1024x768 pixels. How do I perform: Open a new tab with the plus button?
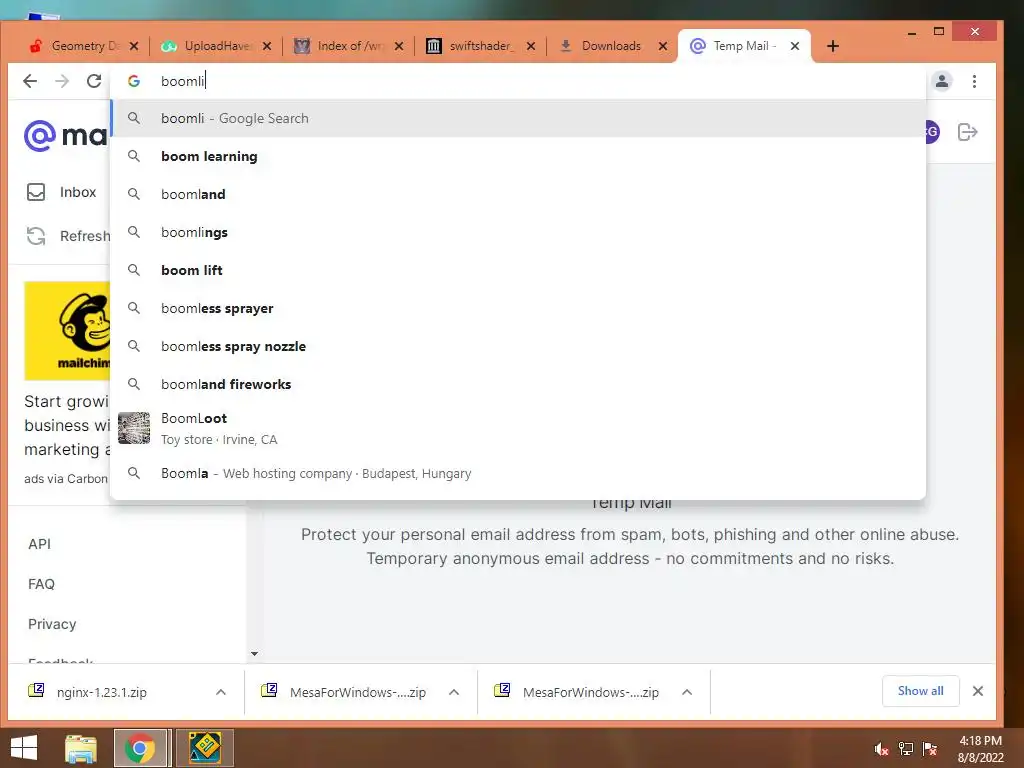tap(833, 46)
